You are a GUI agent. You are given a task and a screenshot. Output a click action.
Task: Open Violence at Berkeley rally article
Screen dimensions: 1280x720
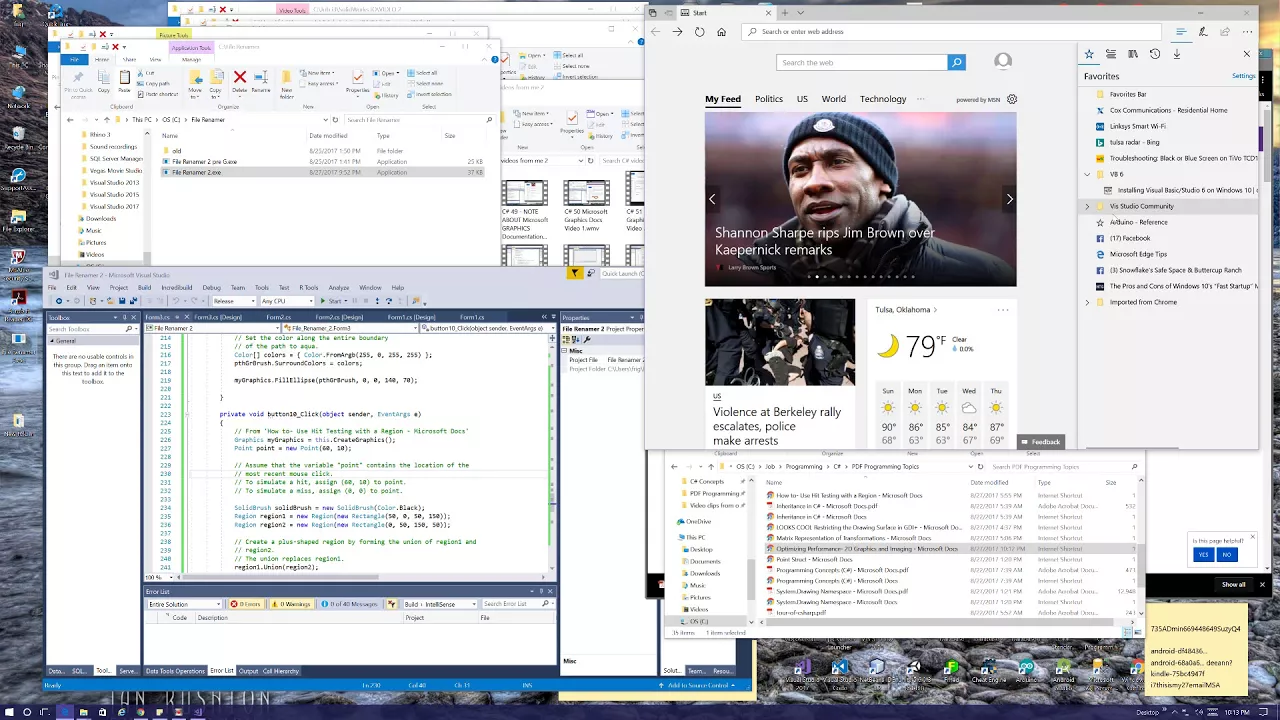(777, 426)
